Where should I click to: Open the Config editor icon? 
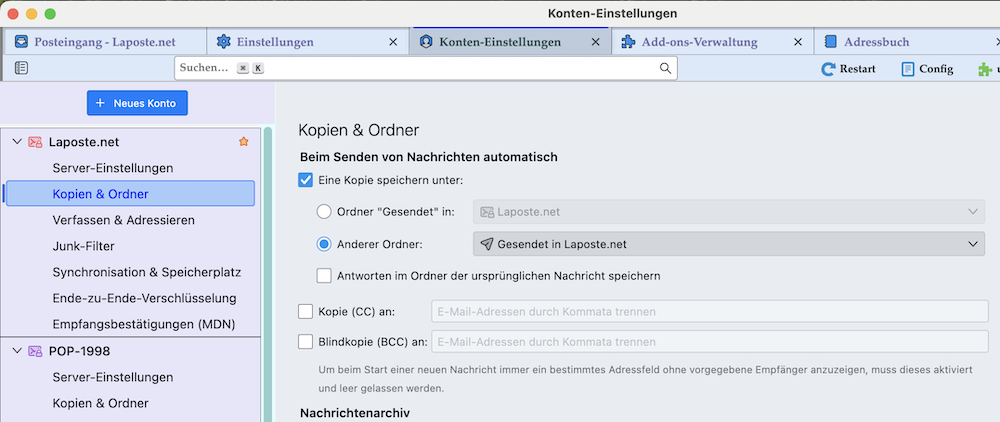point(908,69)
